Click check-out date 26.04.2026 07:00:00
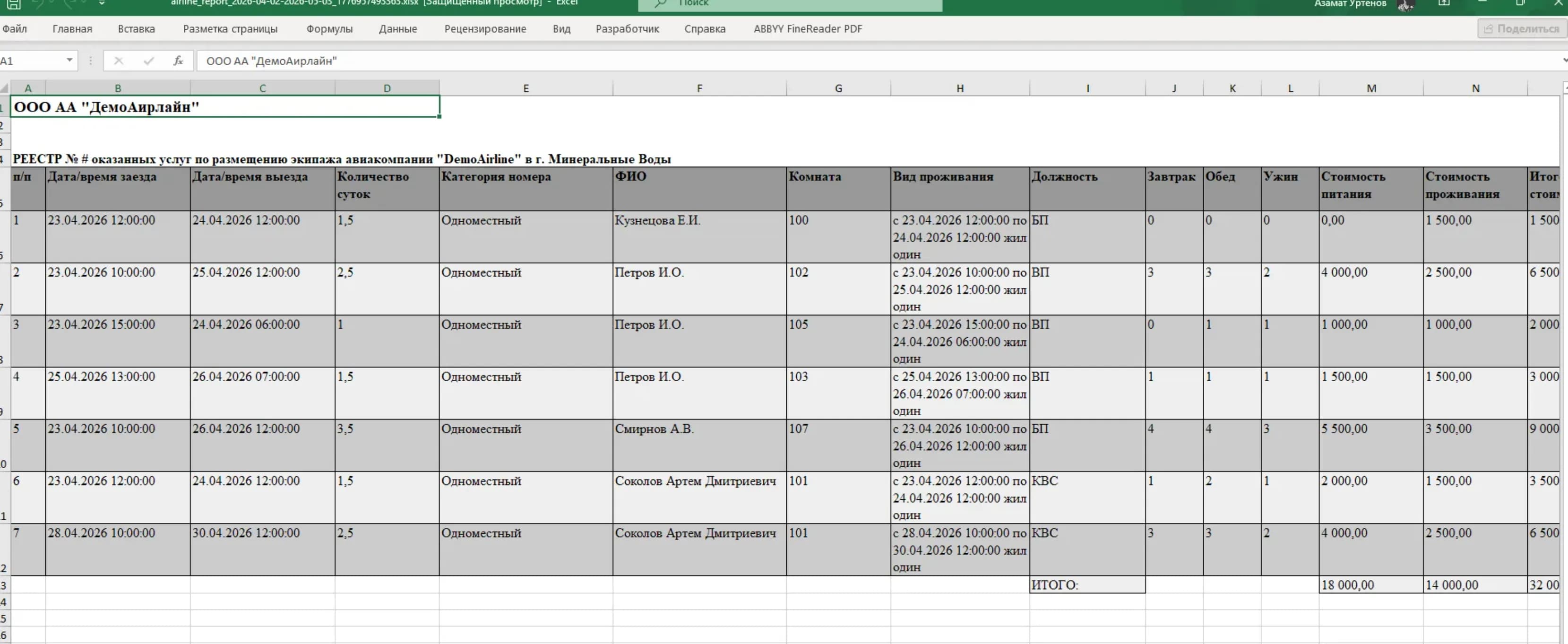 [x=262, y=393]
